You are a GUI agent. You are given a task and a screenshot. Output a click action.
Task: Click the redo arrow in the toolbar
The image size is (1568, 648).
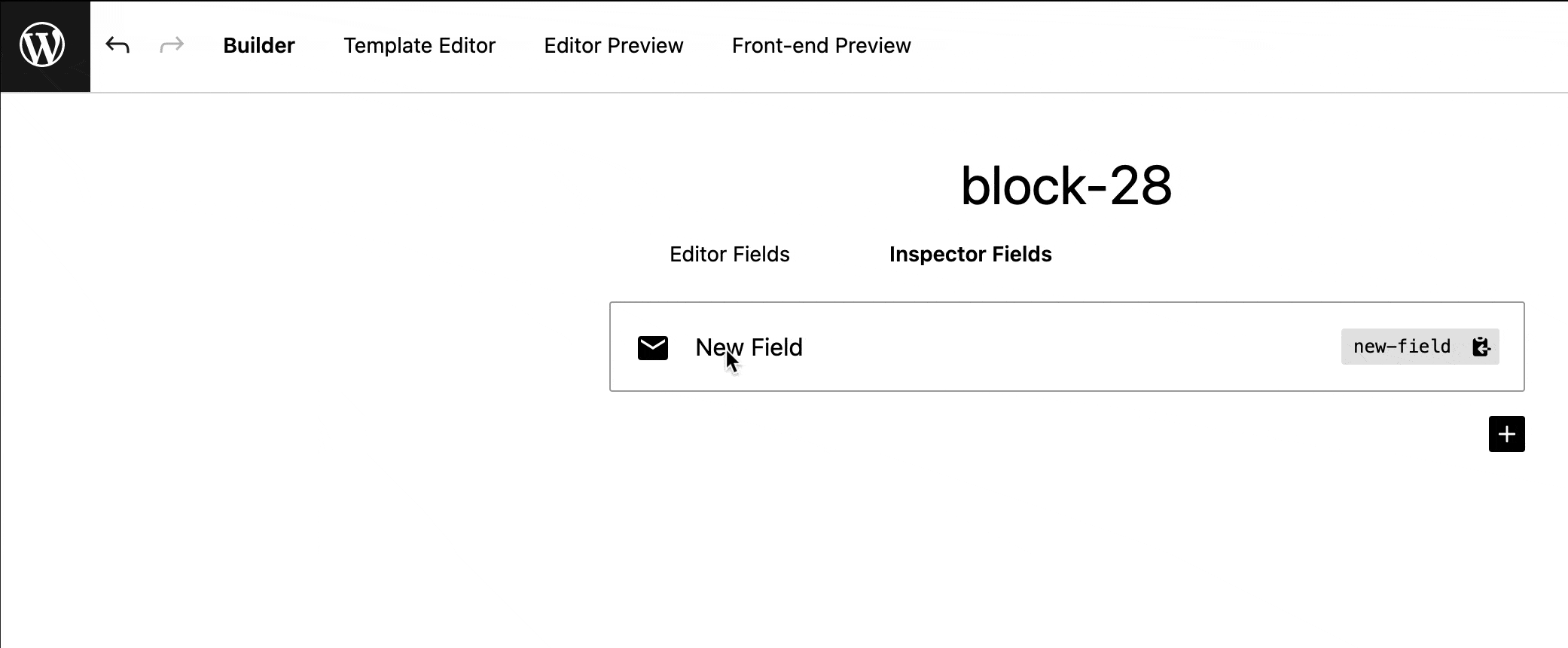pos(171,44)
